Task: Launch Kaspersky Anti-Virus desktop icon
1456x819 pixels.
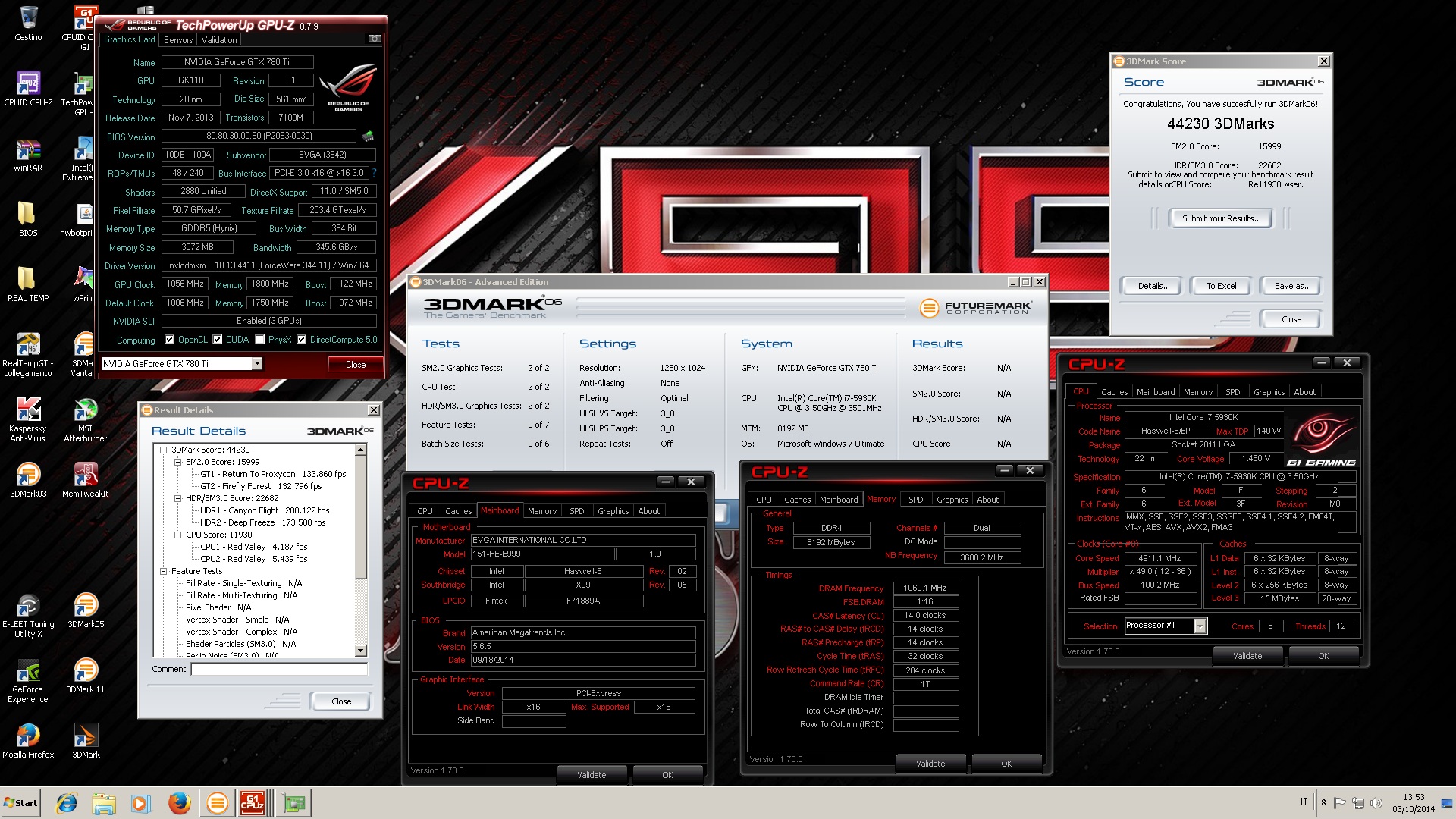Action: (x=28, y=419)
